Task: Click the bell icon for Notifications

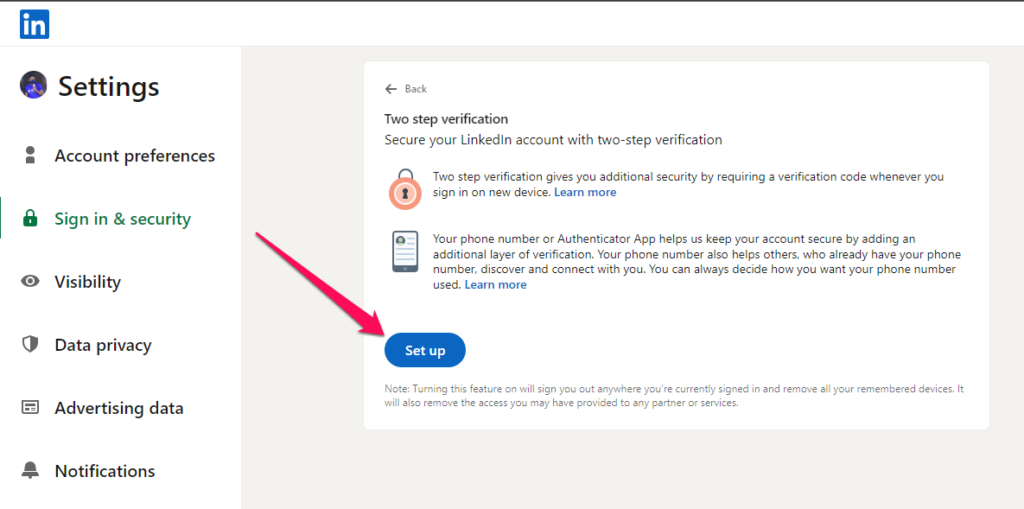Action: (x=30, y=470)
